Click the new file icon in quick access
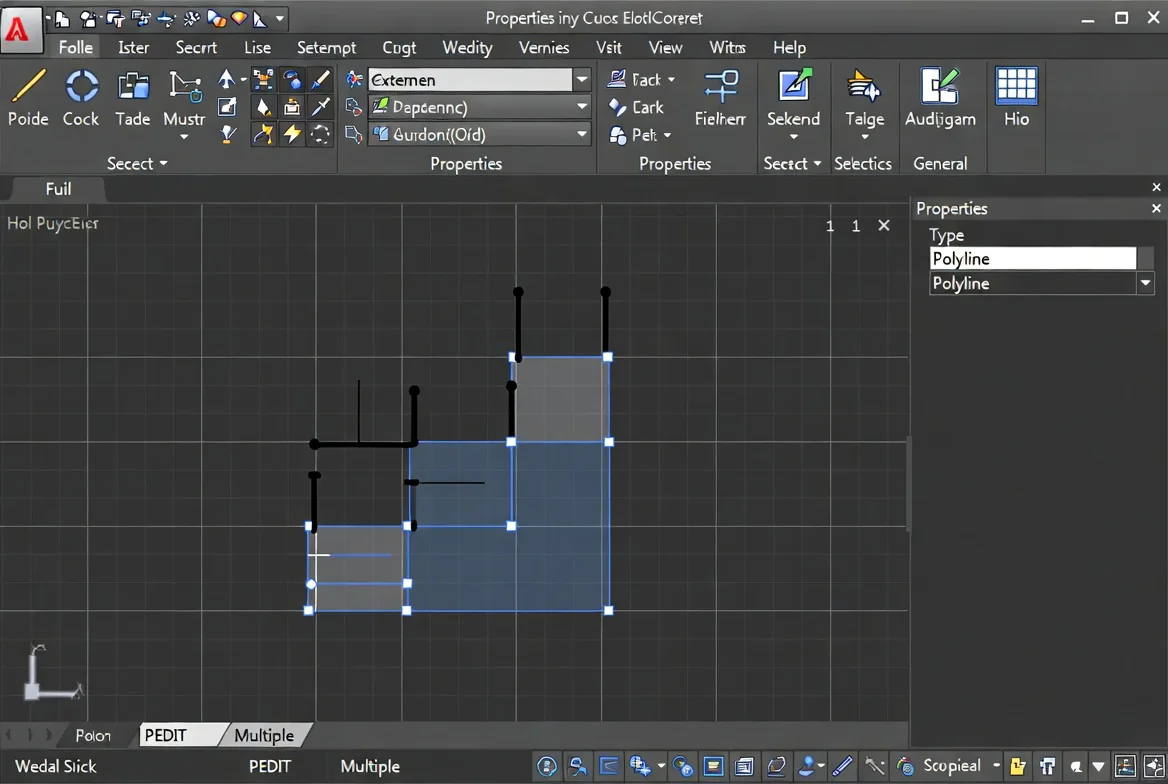The image size is (1168, 784). coord(63,18)
